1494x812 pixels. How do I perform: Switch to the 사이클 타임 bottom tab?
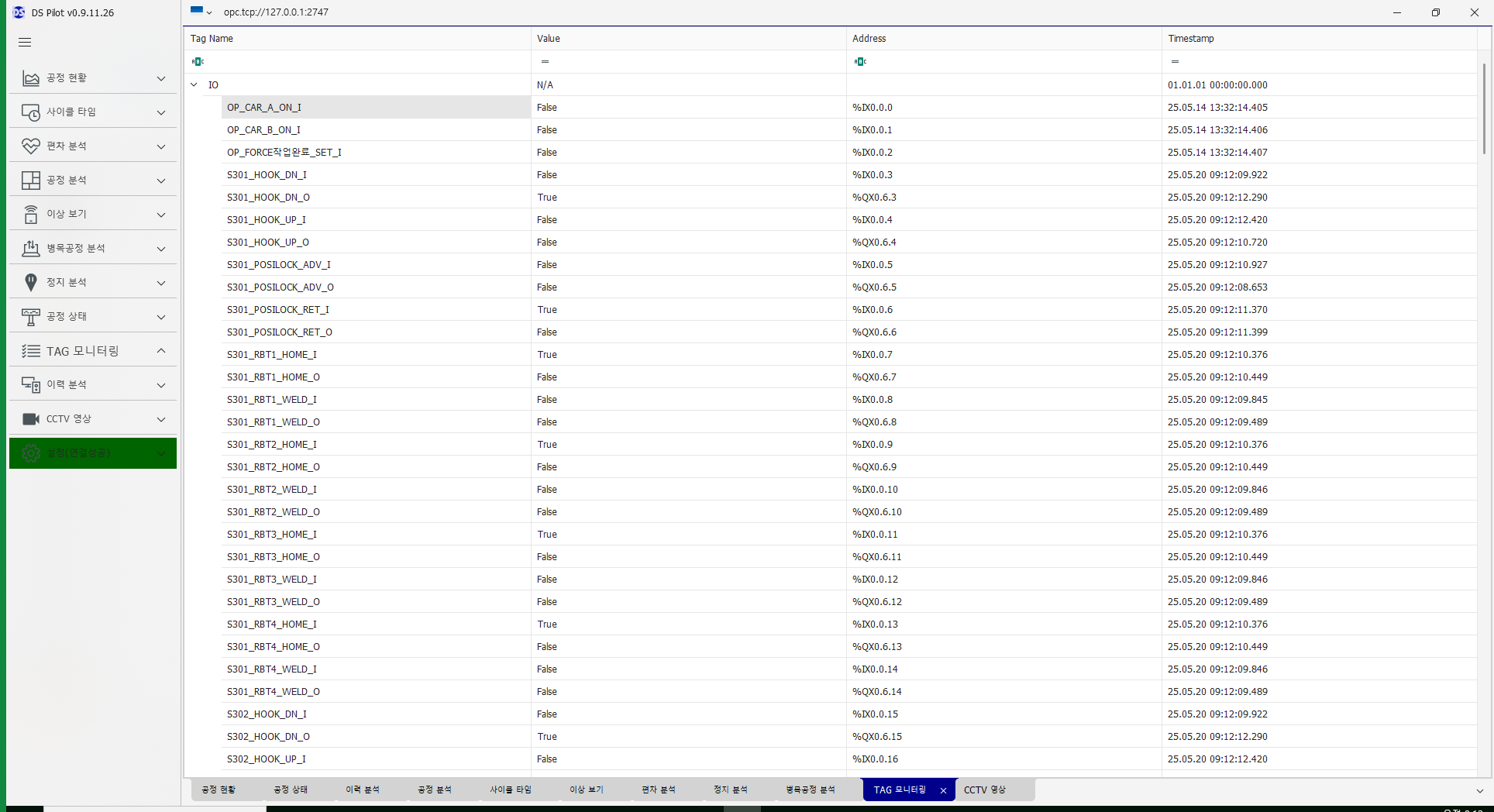point(510,790)
